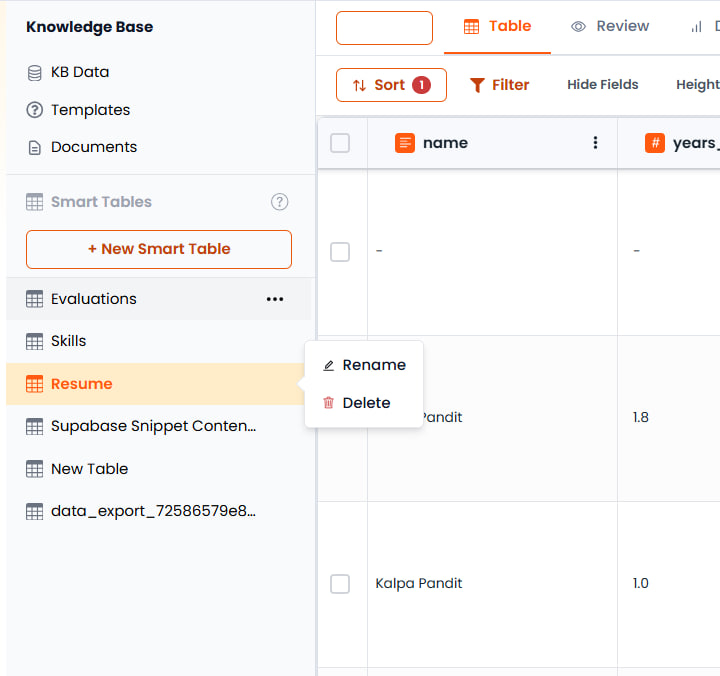Click the years column number-type icon
The height and width of the screenshot is (676, 720).
655,143
